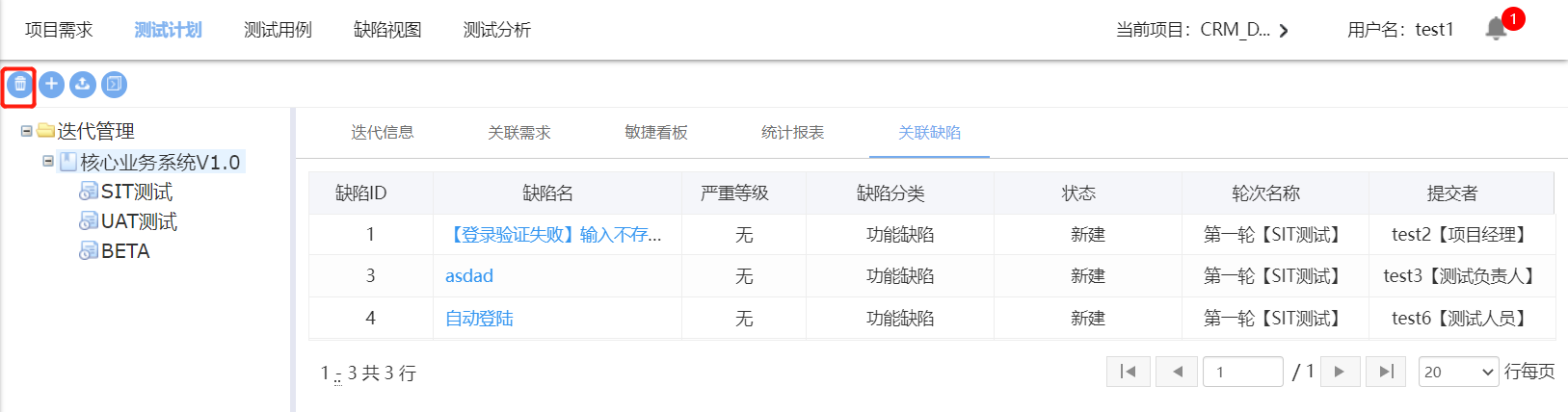
Task: Click the upload icon in toolbar
Action: [83, 85]
